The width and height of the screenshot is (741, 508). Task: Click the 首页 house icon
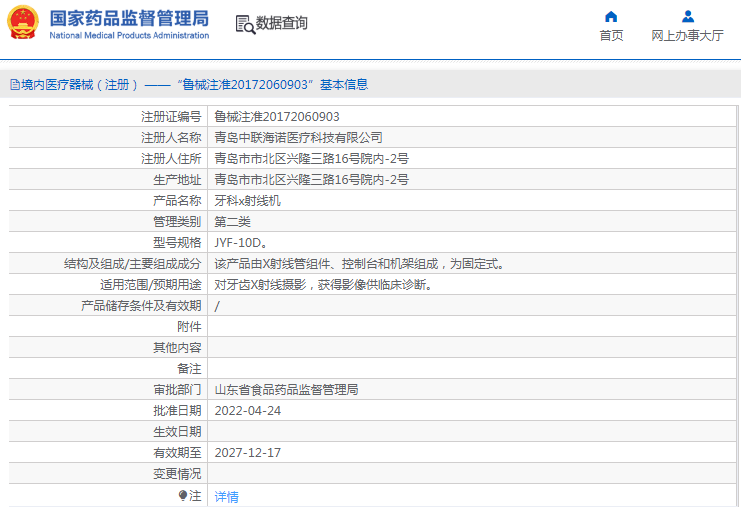[x=611, y=16]
